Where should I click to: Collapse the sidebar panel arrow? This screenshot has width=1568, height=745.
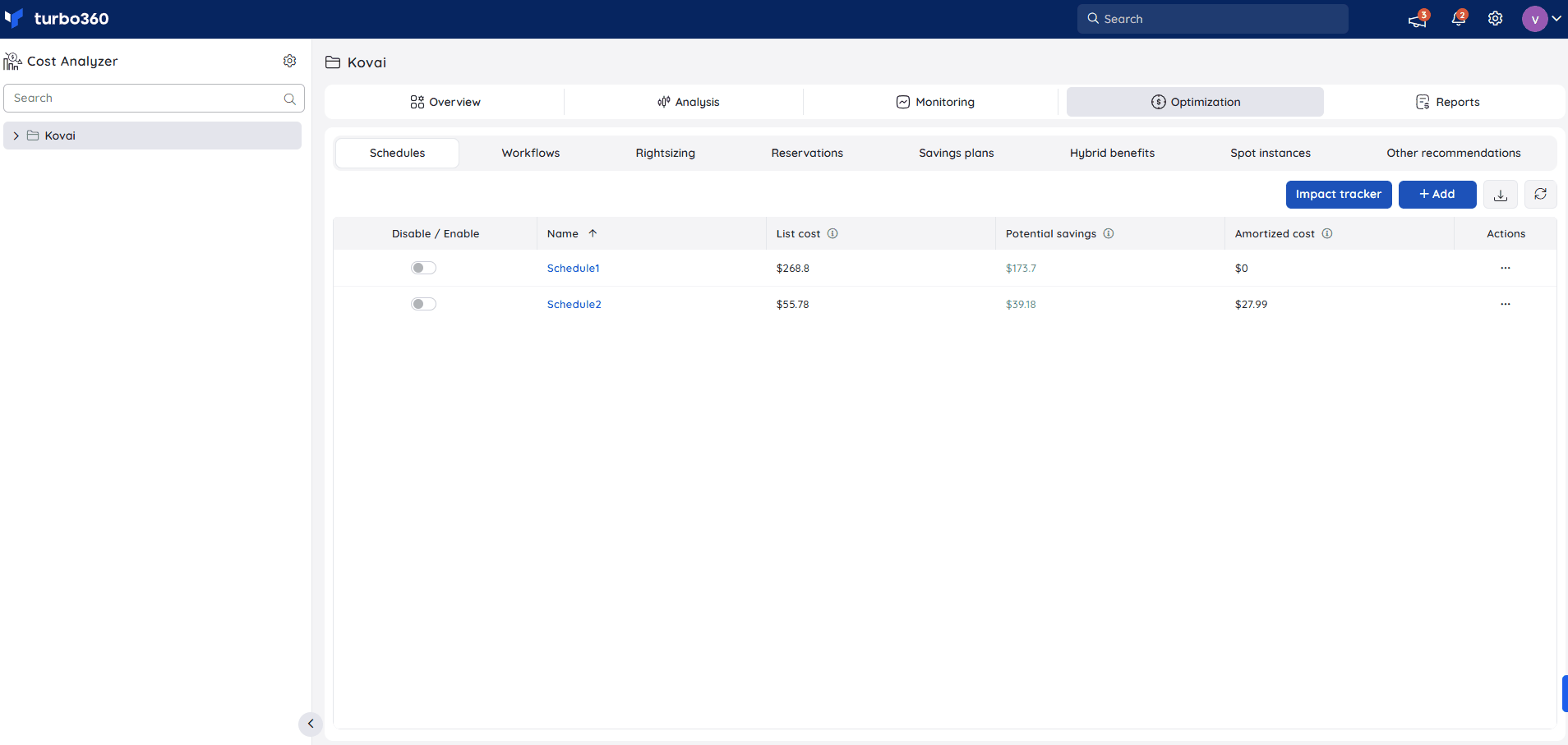coord(310,724)
